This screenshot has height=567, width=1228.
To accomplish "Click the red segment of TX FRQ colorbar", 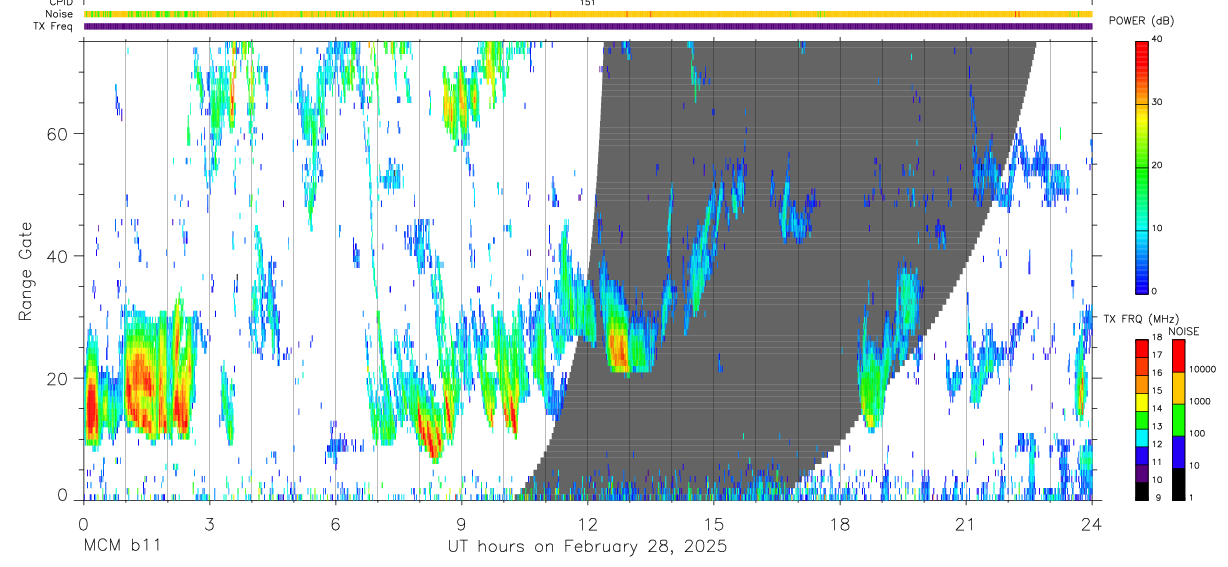I will coord(1142,348).
